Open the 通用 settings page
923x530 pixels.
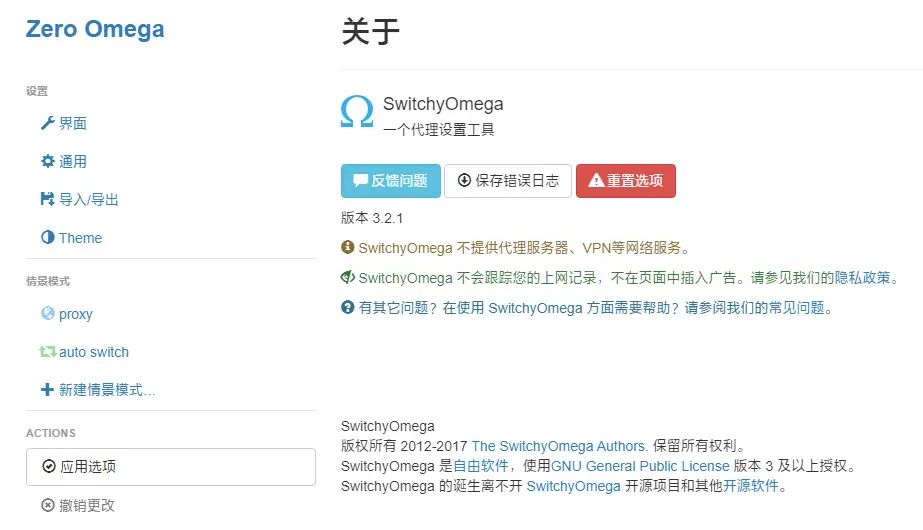pyautogui.click(x=73, y=161)
